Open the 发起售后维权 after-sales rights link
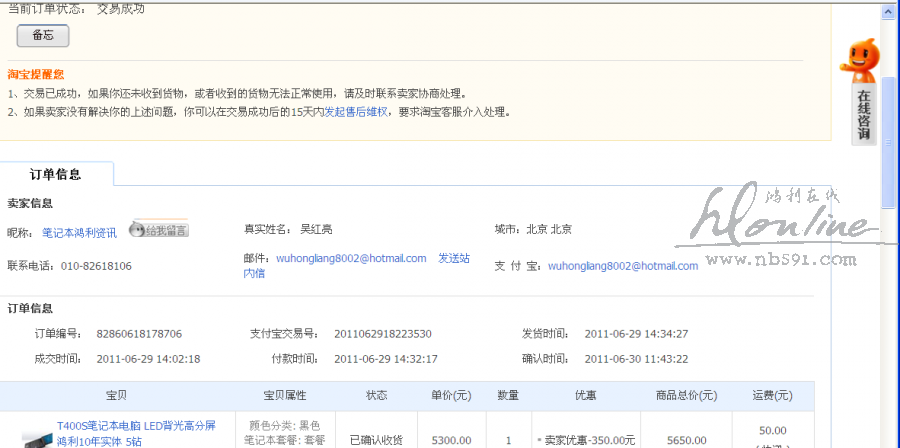This screenshot has width=900, height=448. click(355, 112)
